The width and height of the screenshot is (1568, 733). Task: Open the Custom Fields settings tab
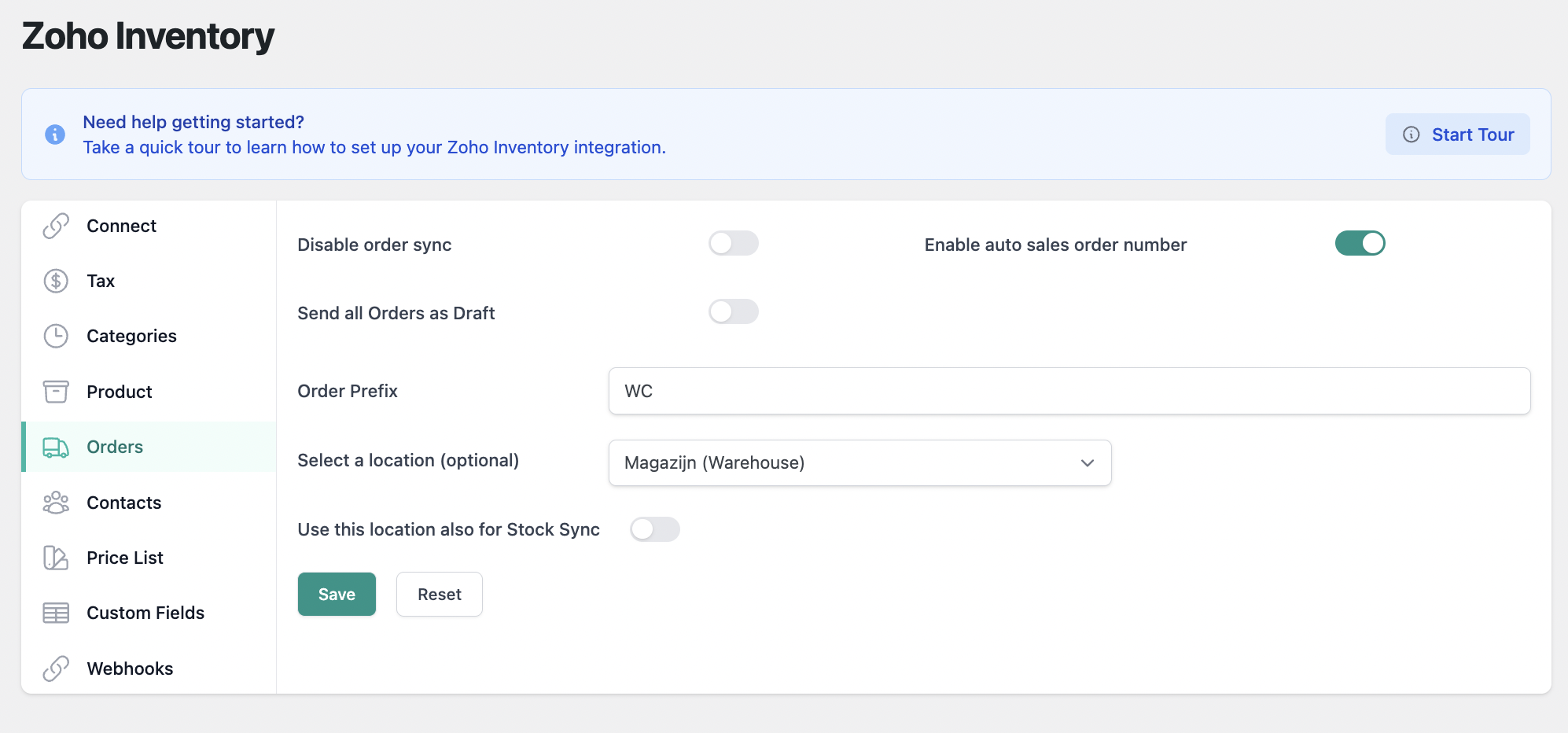coord(145,613)
